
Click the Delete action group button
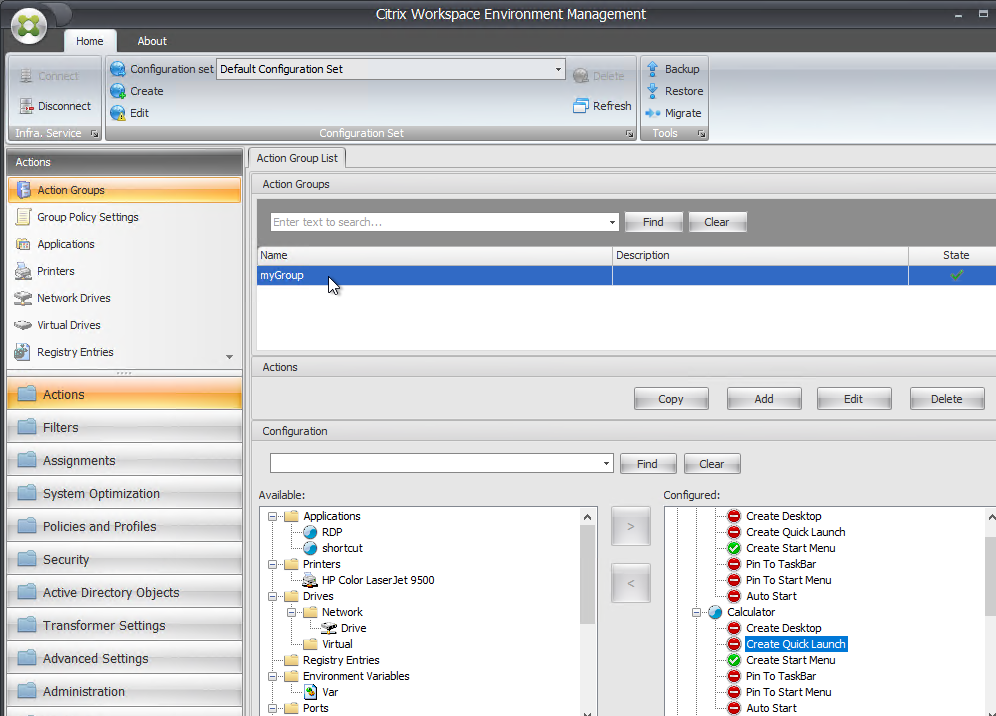point(946,399)
